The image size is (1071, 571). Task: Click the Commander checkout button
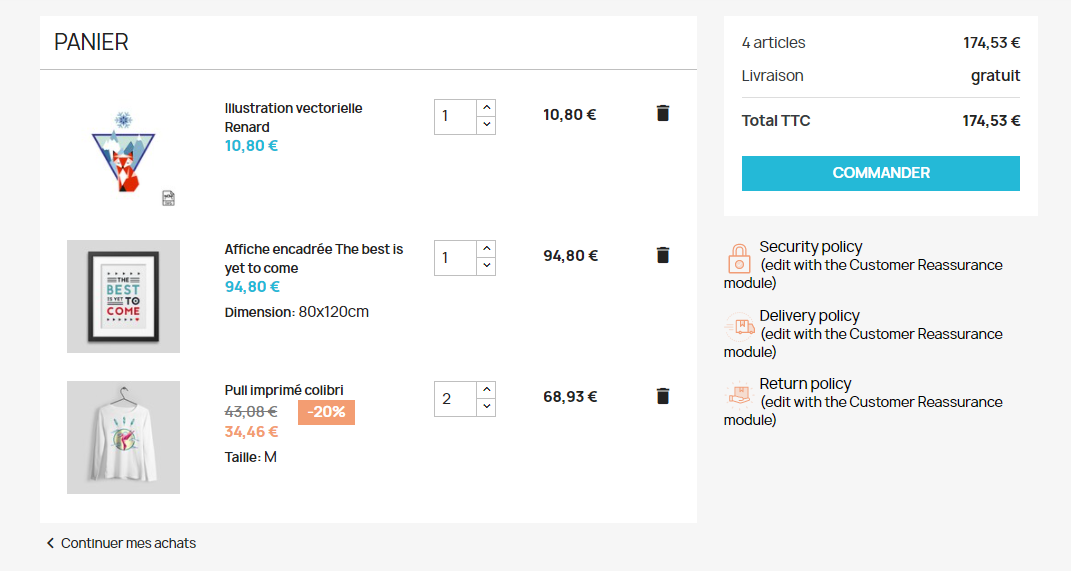point(880,173)
